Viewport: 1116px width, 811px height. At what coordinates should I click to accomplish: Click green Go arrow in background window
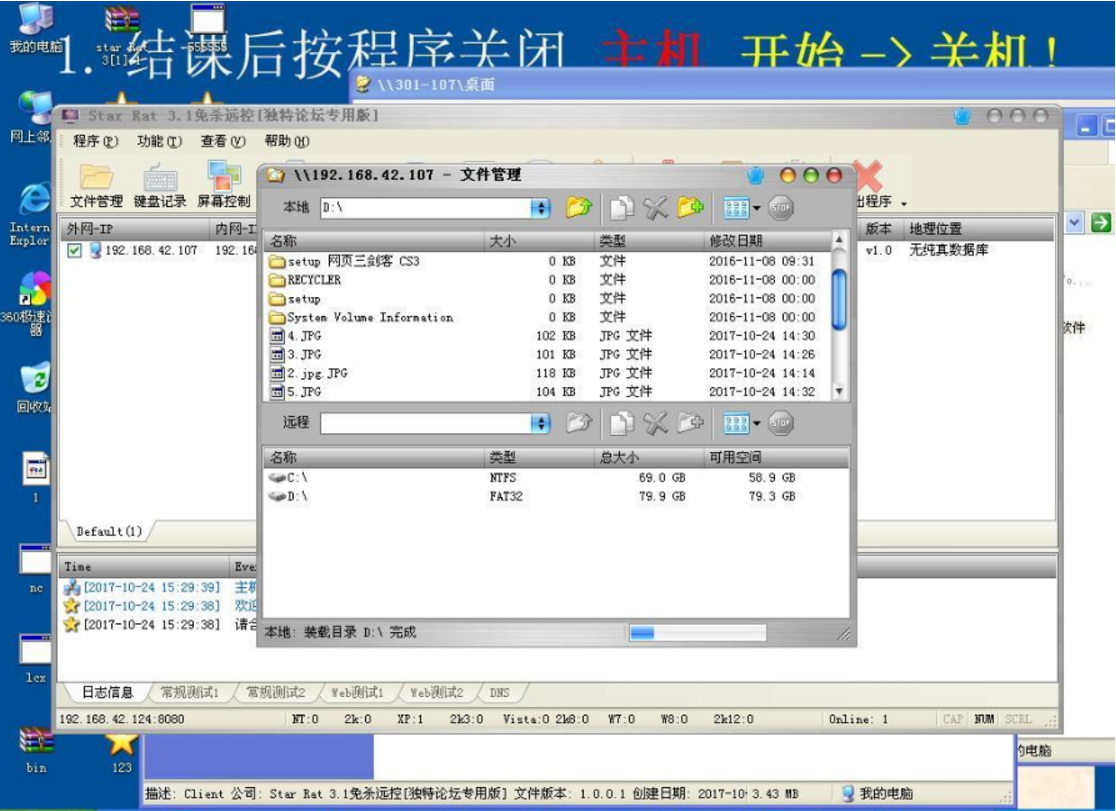pos(1100,223)
